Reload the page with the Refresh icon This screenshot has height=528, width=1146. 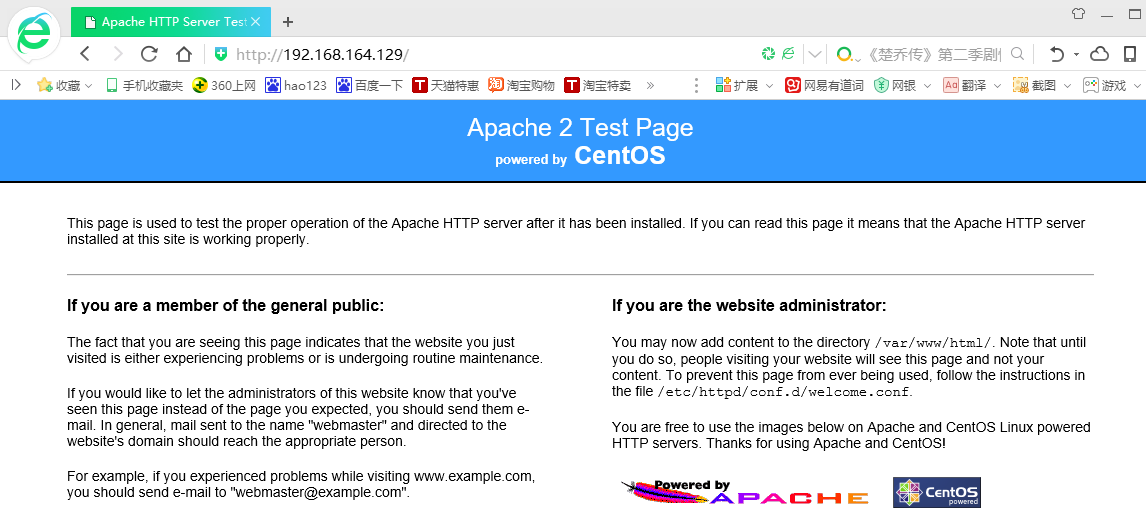149,54
